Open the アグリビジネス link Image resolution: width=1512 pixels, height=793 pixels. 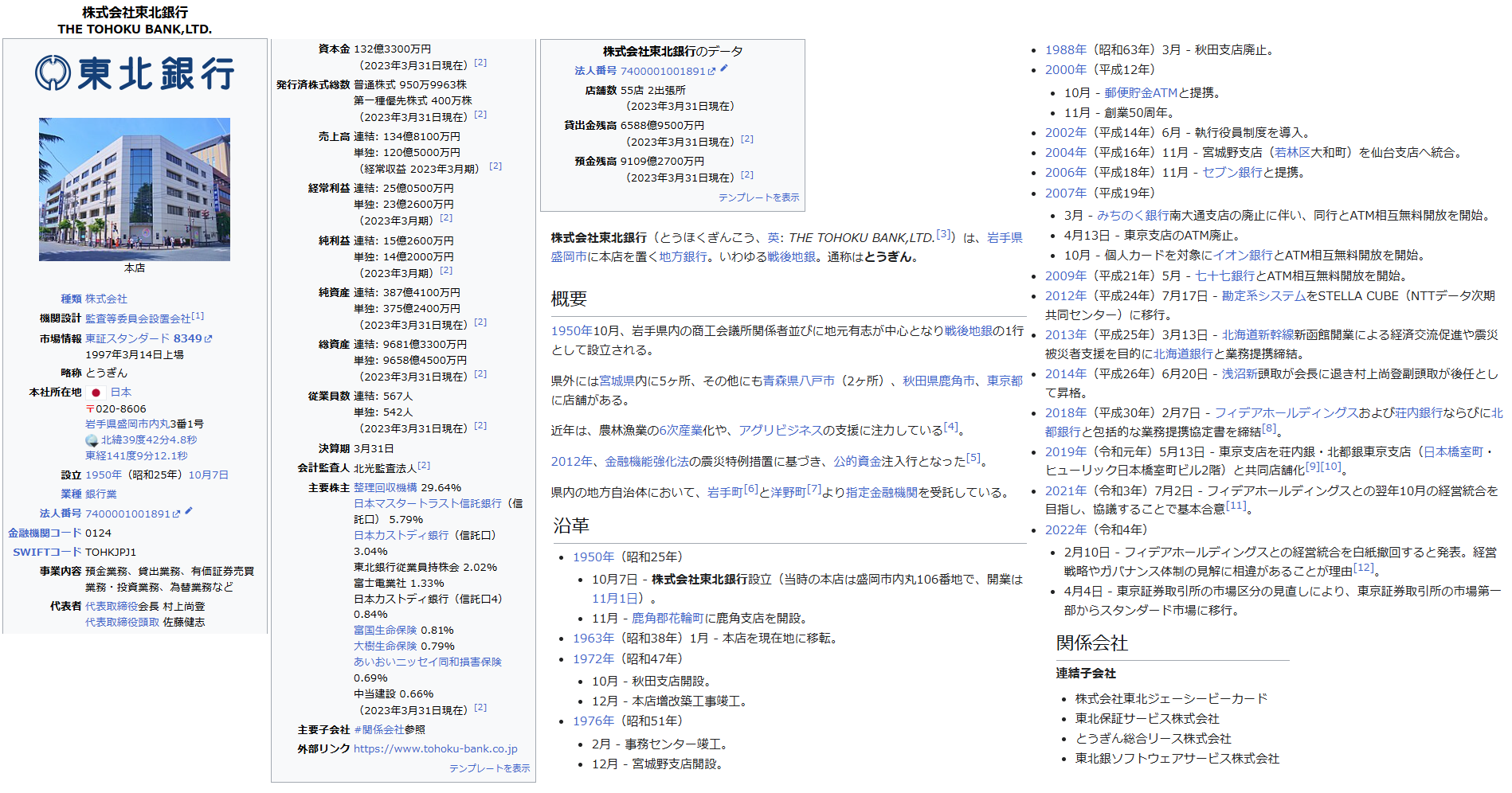tap(780, 431)
